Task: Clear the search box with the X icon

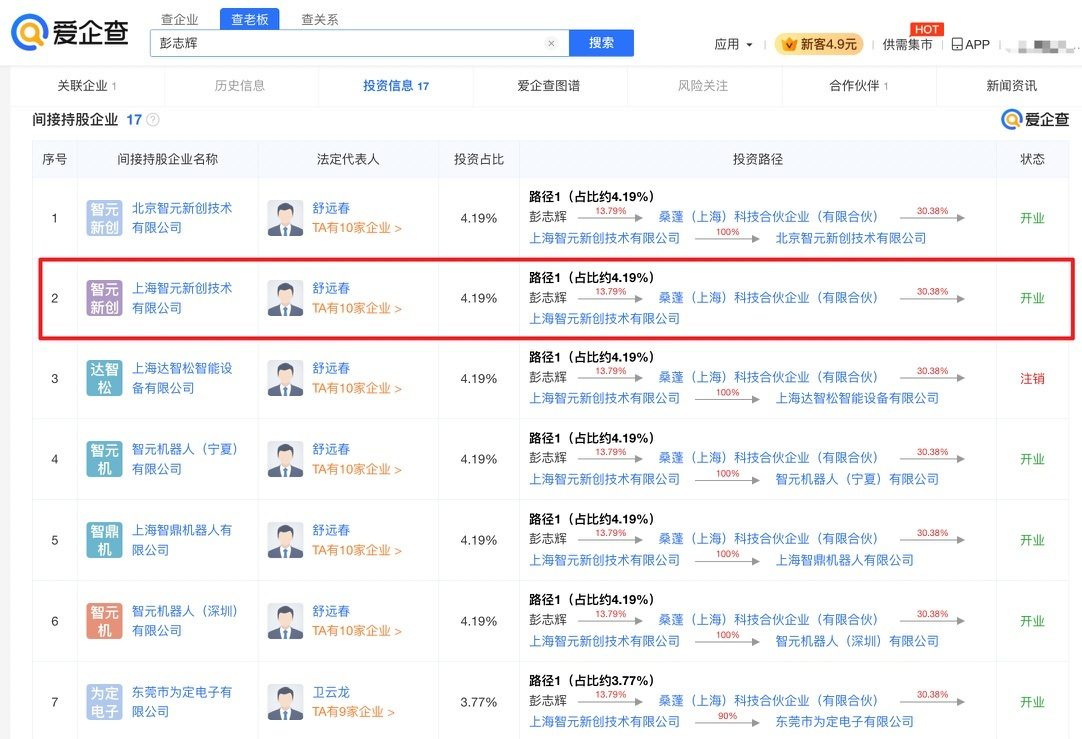Action: pyautogui.click(x=551, y=44)
